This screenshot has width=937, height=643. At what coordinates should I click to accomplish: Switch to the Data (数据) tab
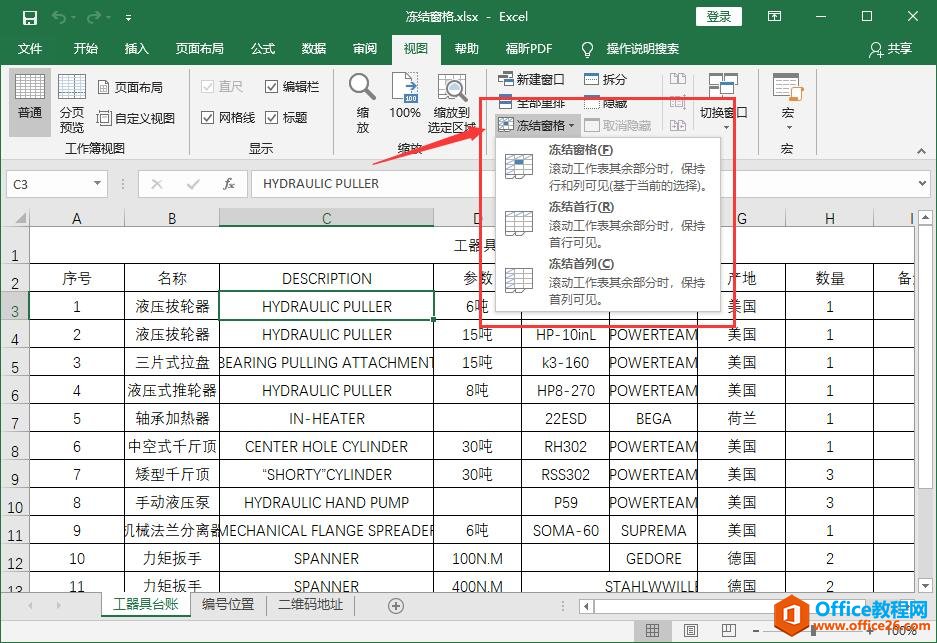click(x=314, y=49)
